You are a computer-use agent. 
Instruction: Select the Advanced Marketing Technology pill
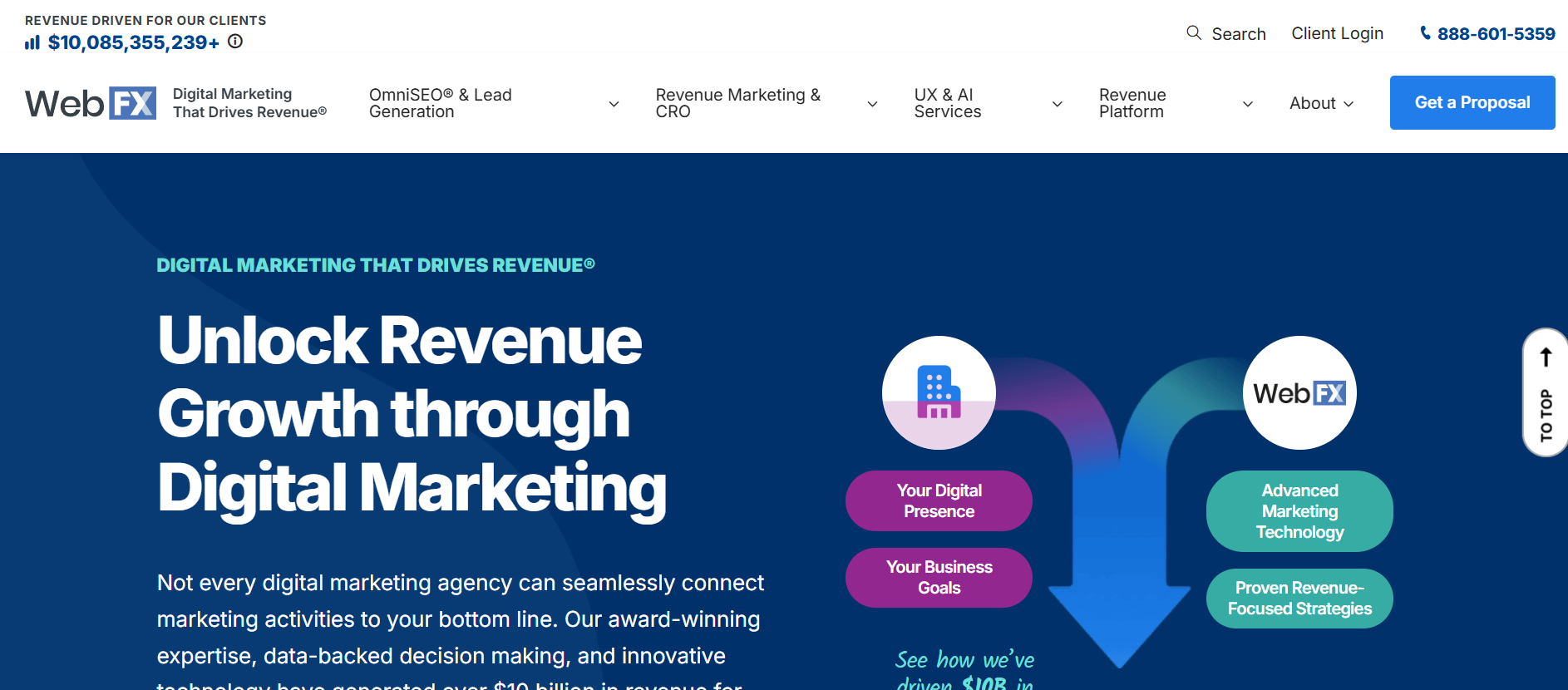tap(1299, 511)
